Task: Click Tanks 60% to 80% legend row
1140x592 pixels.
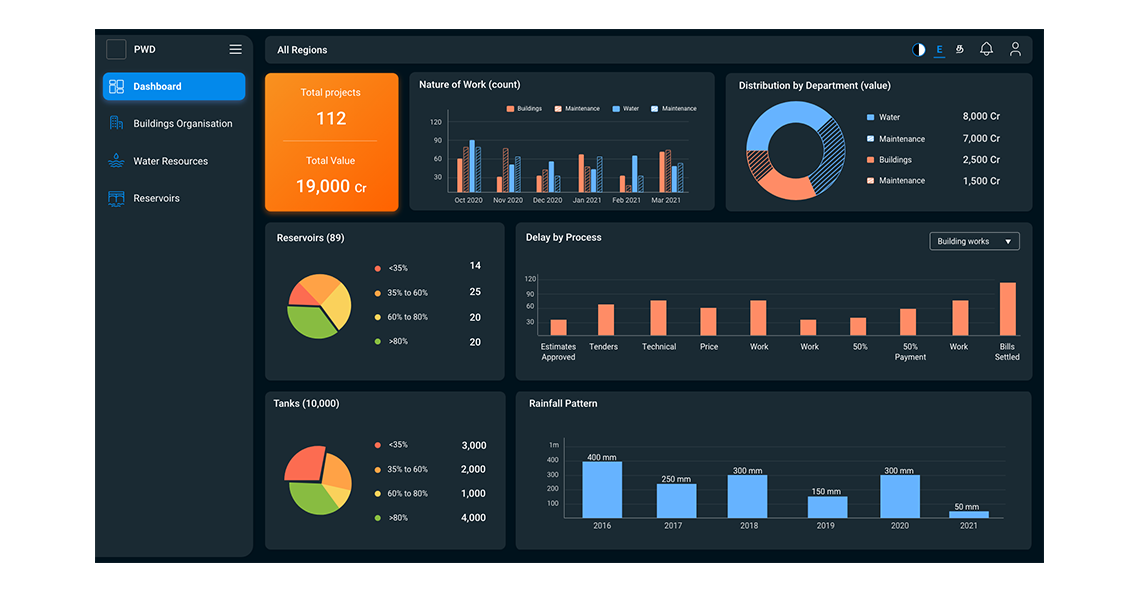Action: pos(430,494)
